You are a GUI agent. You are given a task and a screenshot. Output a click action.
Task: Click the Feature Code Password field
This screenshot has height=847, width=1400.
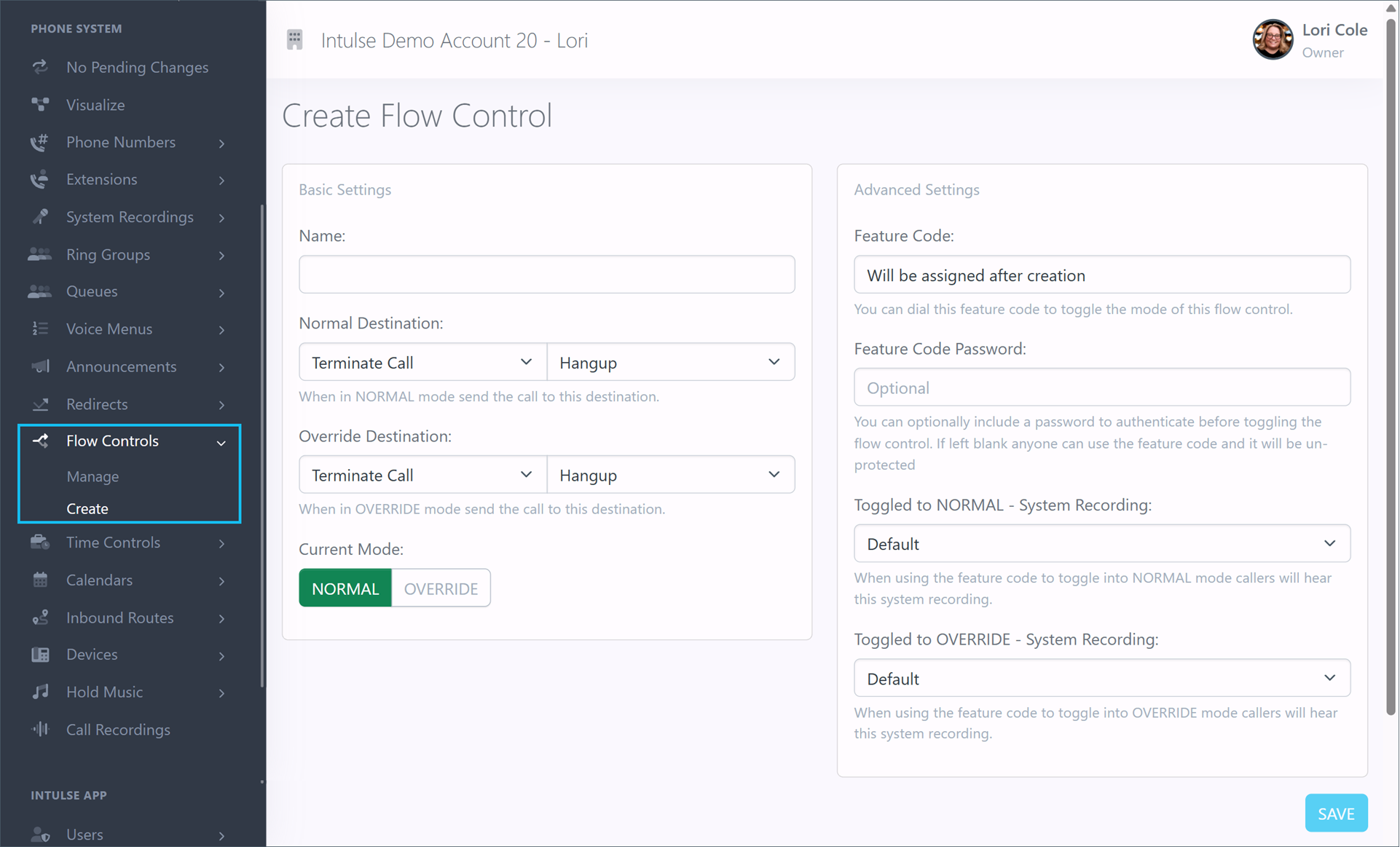pos(1102,387)
